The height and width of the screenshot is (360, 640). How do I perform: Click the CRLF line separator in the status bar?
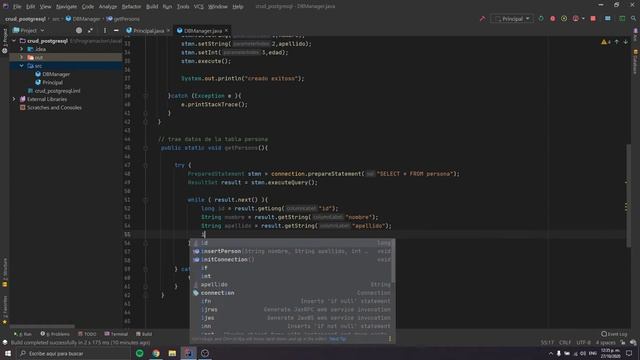pos(565,343)
